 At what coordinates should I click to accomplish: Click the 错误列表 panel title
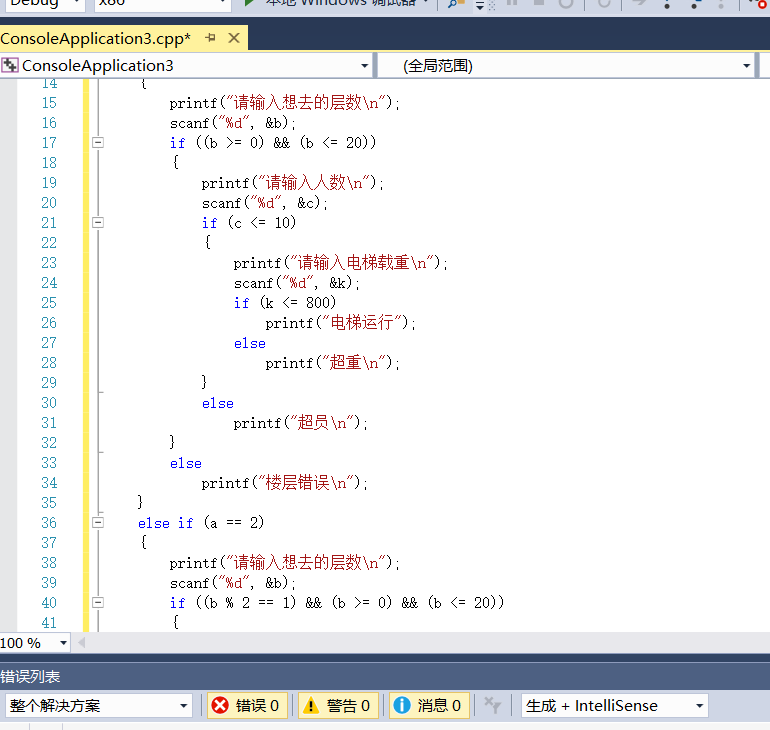click(31, 676)
